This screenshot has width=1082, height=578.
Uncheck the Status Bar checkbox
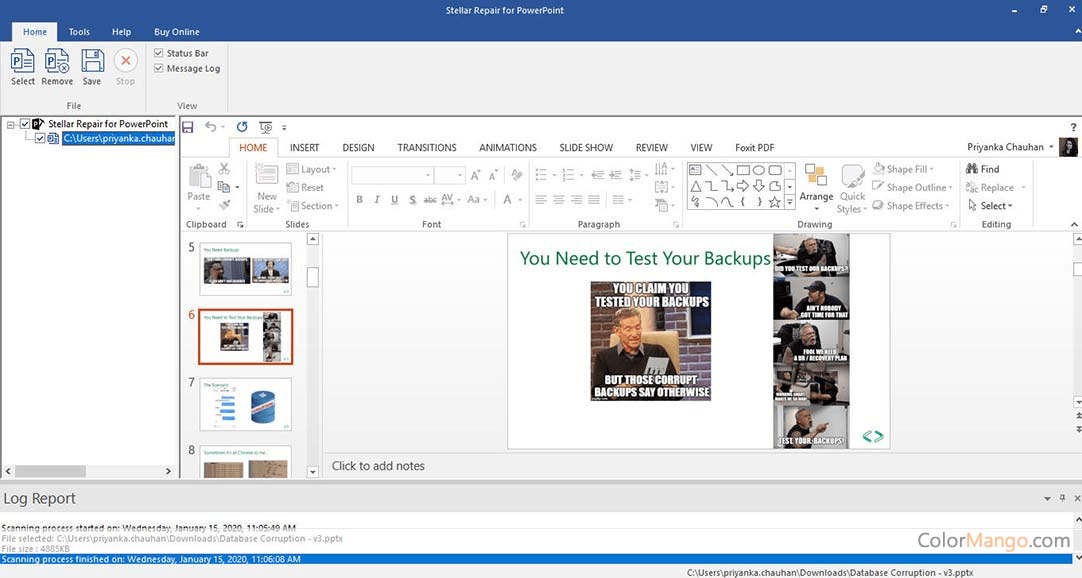point(159,53)
